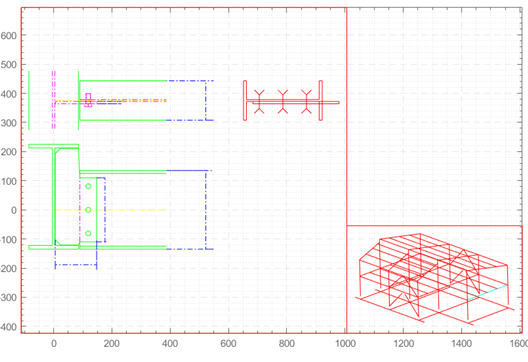Click the yellow dash-dot centerline in elevation view
Viewport: 528px width, 362px height.
111,210
